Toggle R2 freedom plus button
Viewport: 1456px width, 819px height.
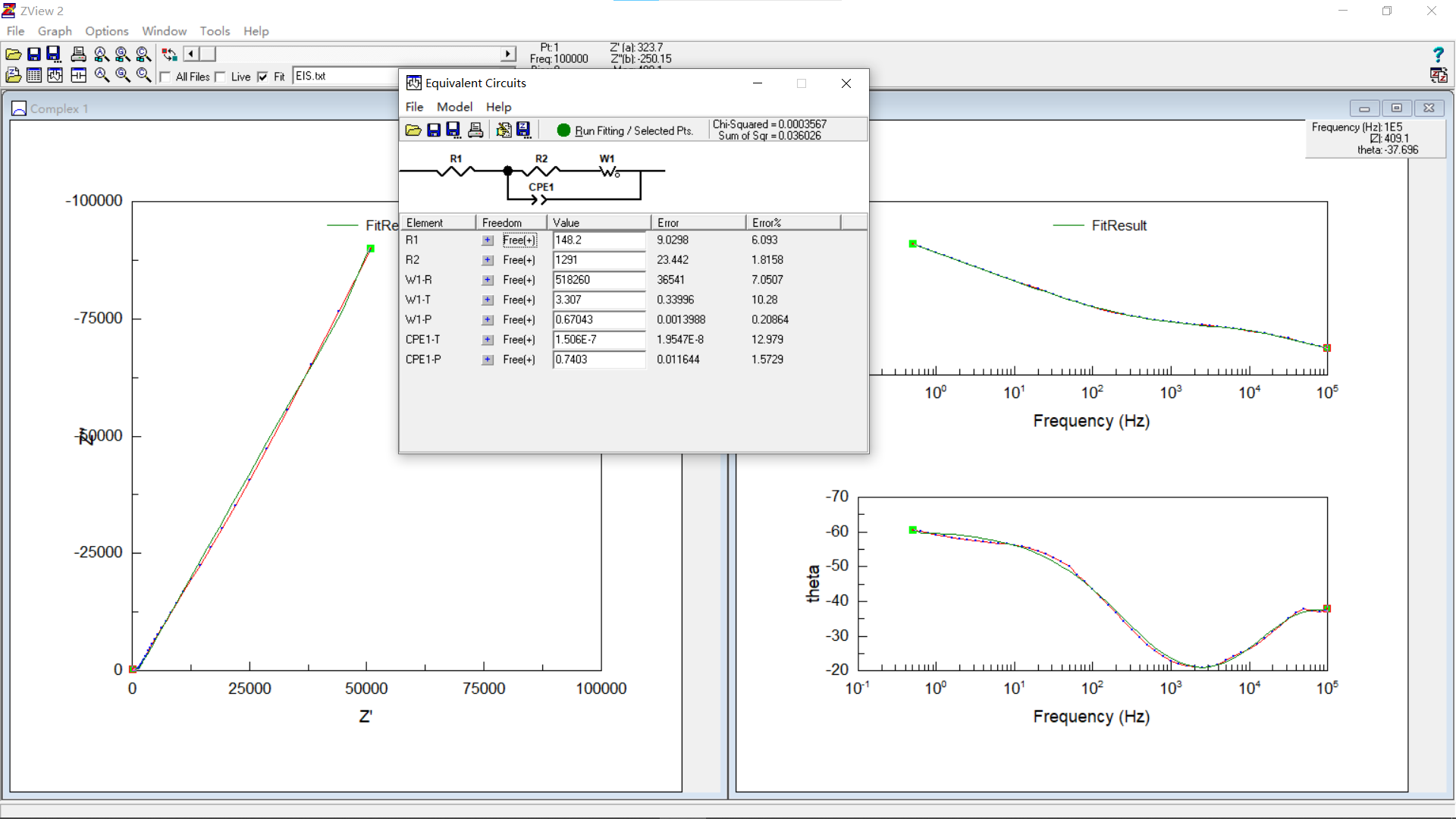(x=488, y=260)
